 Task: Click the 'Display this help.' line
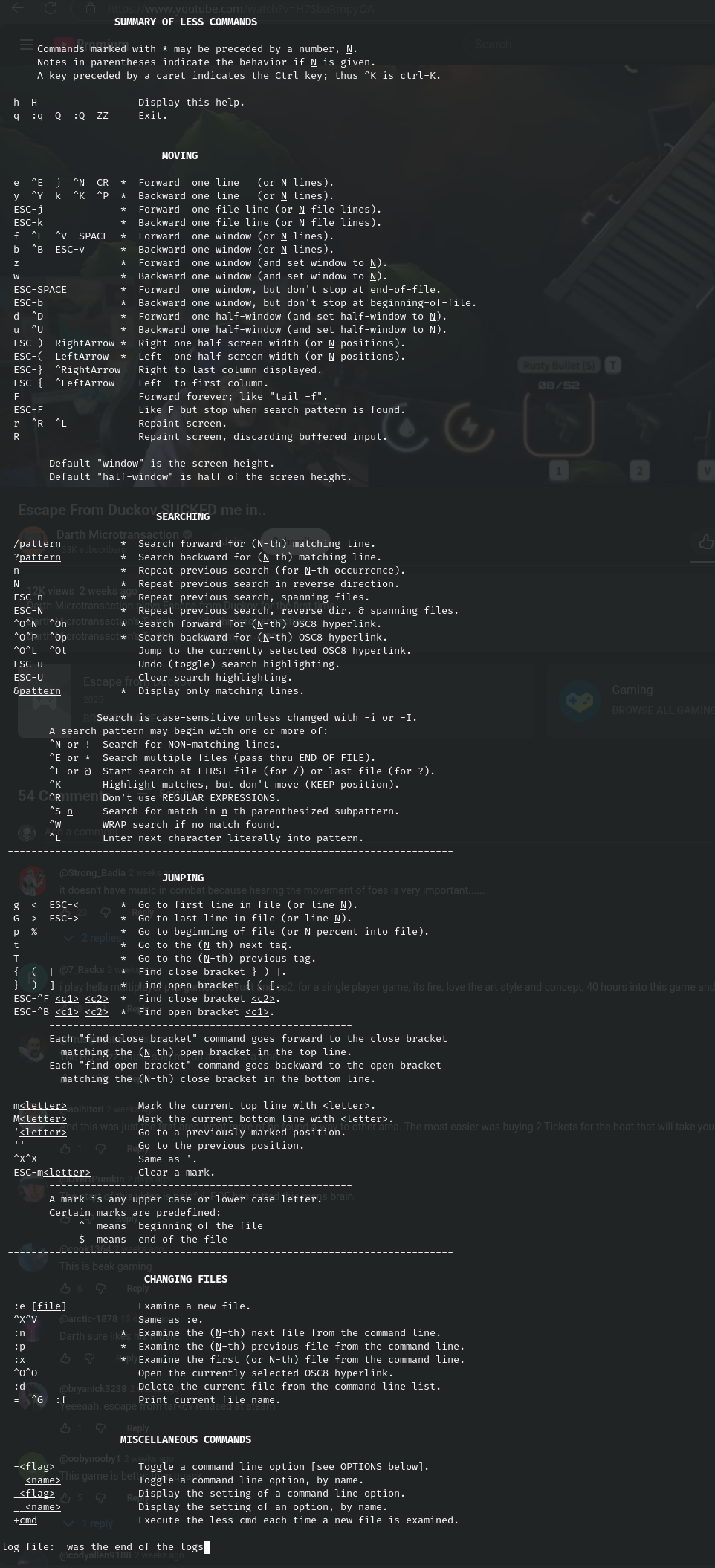(191, 102)
